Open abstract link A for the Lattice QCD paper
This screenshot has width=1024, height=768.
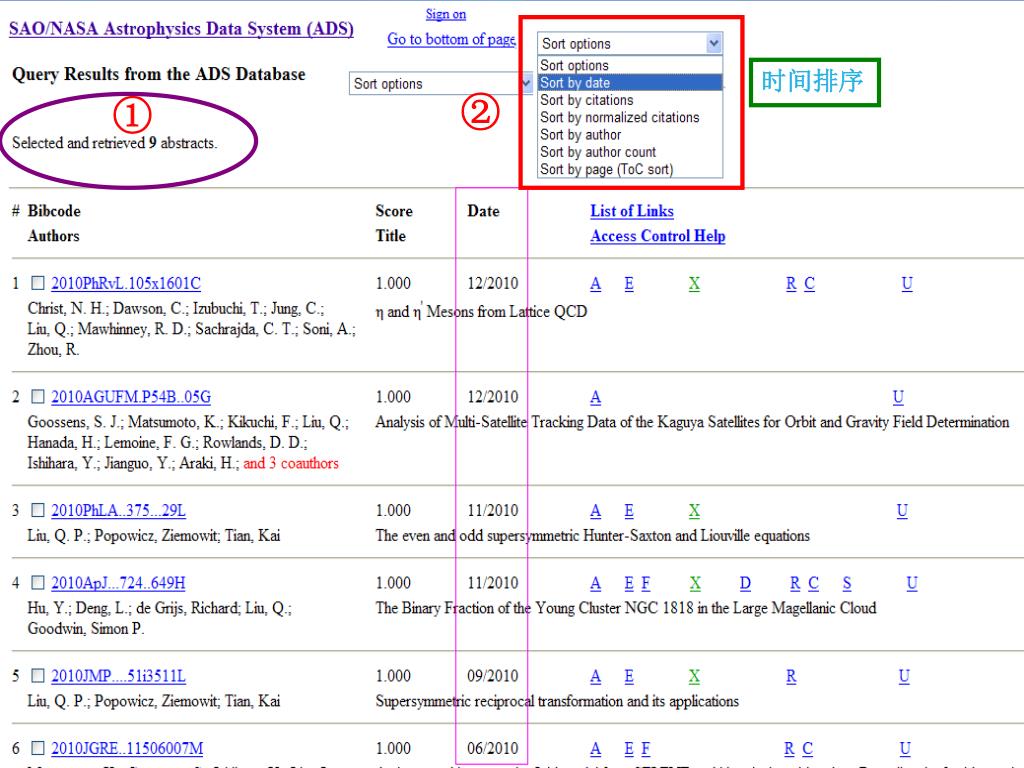pyautogui.click(x=596, y=283)
